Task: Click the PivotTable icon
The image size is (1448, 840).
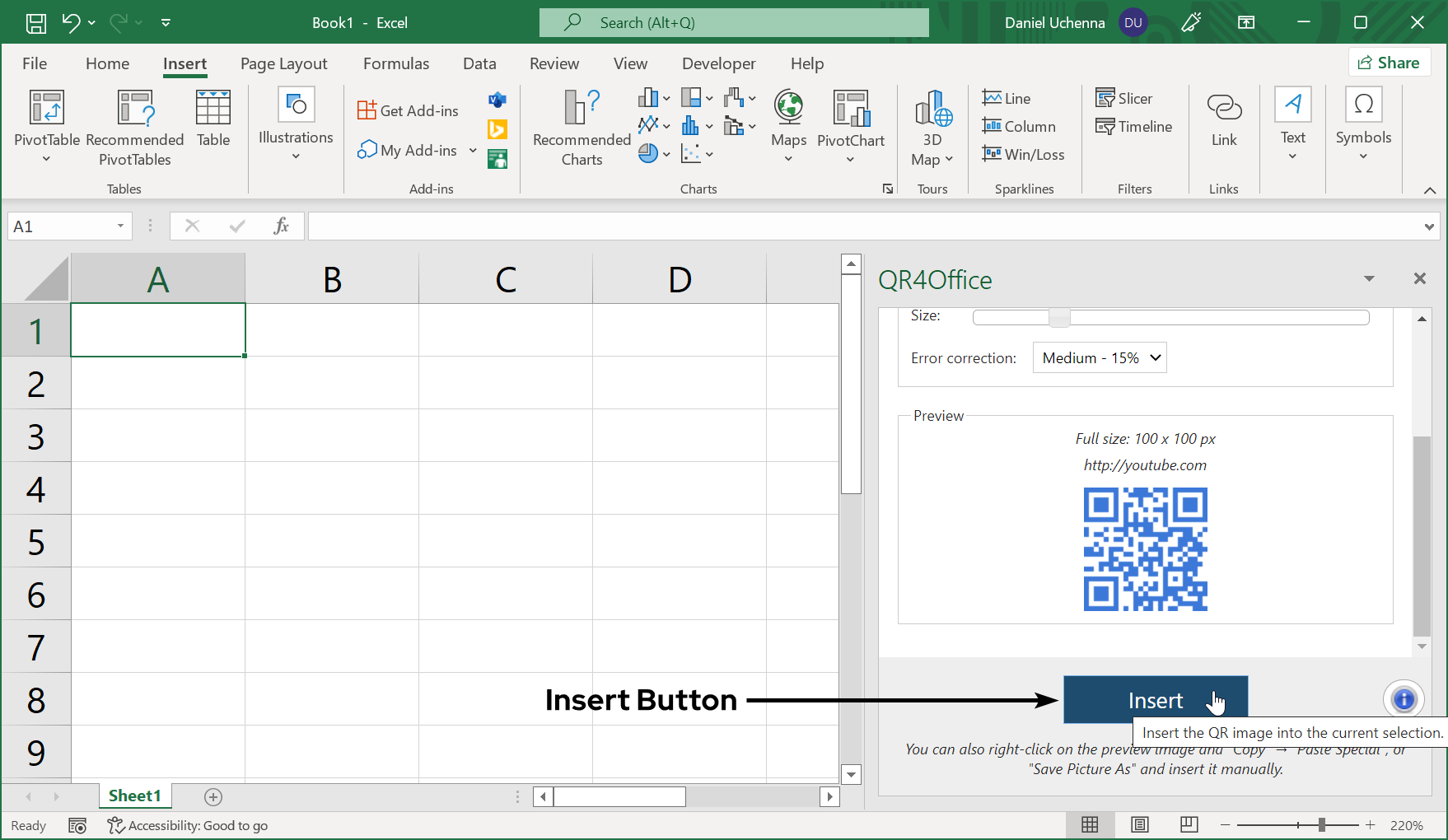Action: (46, 109)
